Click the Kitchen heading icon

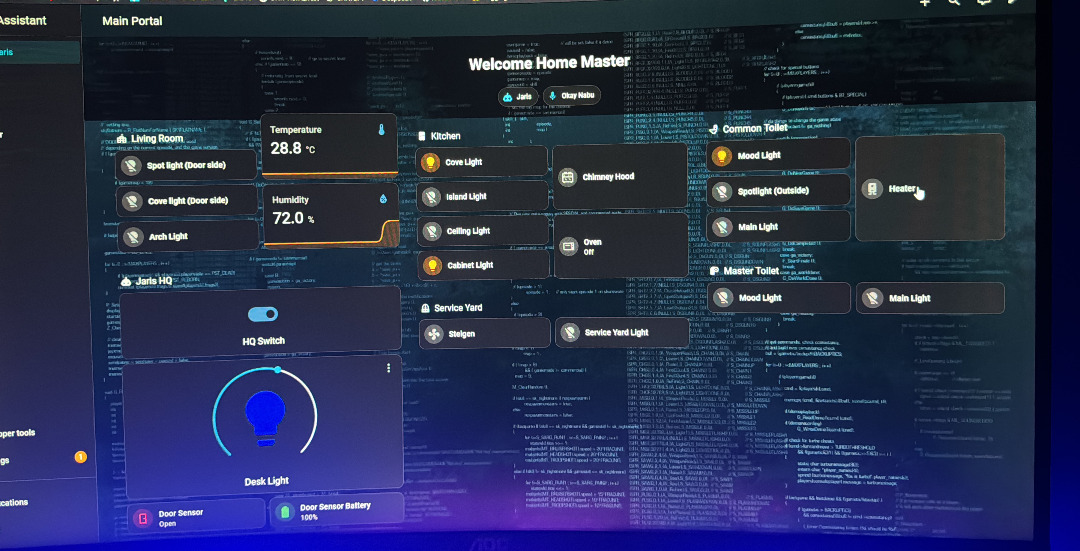tap(422, 136)
